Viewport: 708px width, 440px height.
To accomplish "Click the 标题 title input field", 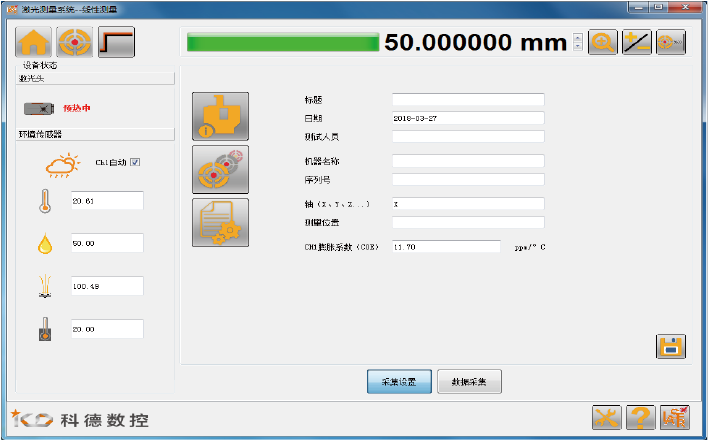I will point(468,100).
